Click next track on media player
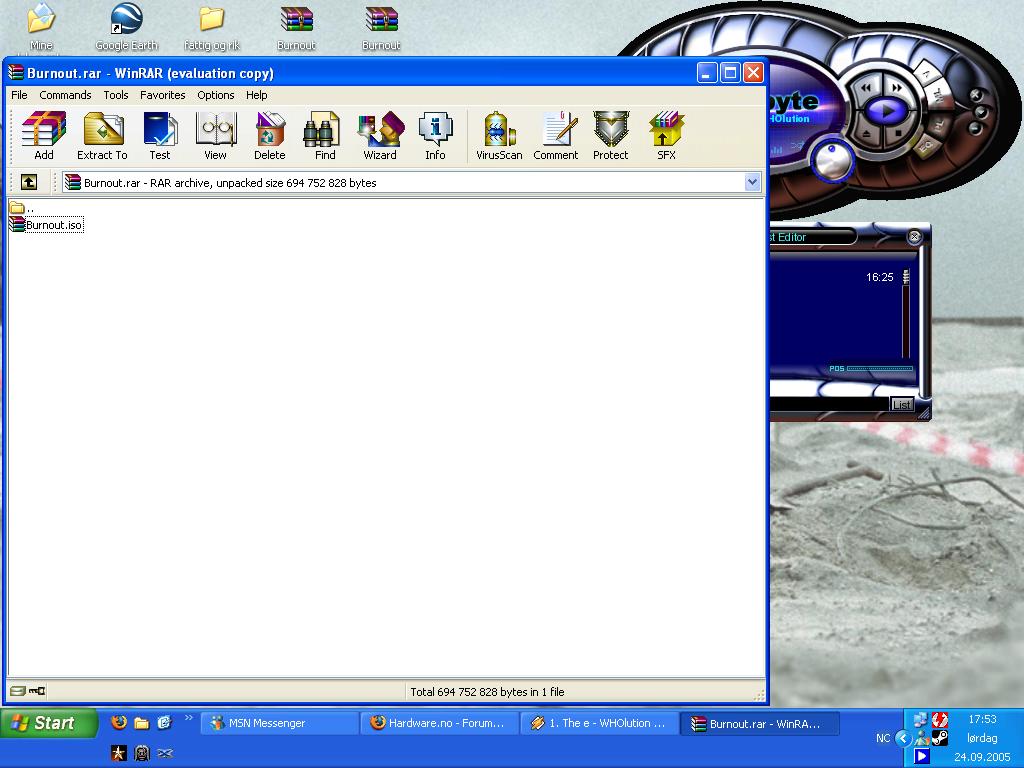 [897, 87]
